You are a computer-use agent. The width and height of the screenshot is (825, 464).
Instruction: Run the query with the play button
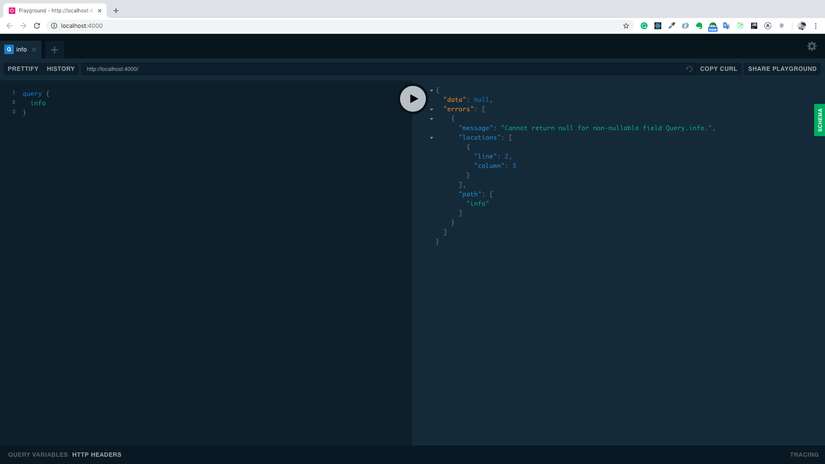click(413, 99)
